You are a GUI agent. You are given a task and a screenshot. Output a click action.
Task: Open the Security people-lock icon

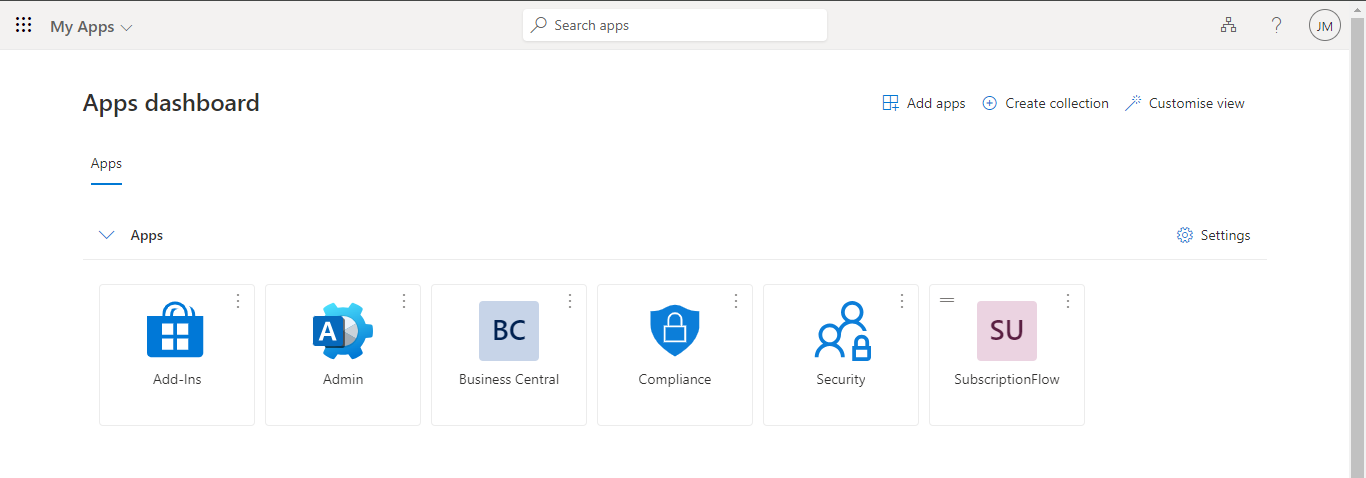click(842, 331)
